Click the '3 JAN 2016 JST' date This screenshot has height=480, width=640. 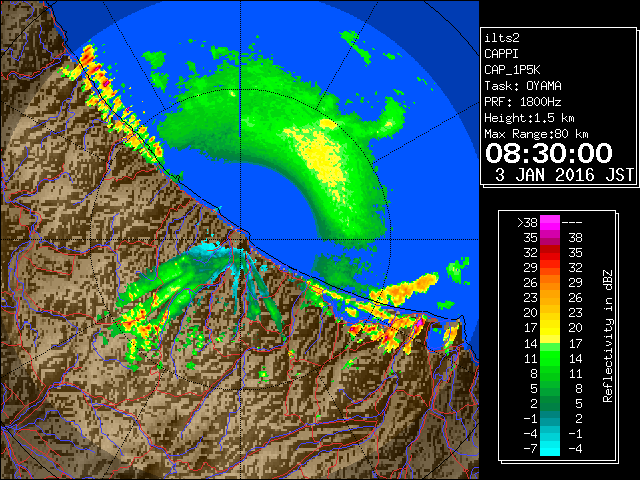tap(564, 175)
